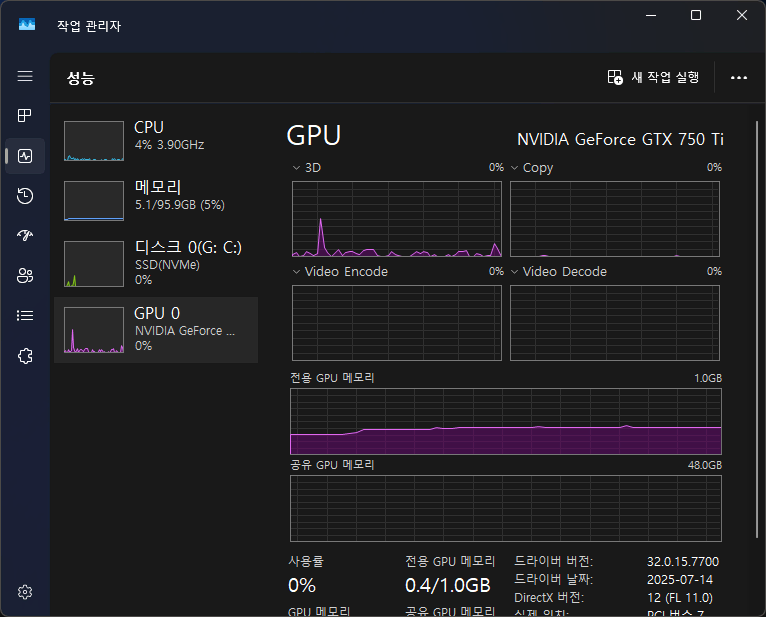Open the three-dot more options menu

(x=739, y=78)
